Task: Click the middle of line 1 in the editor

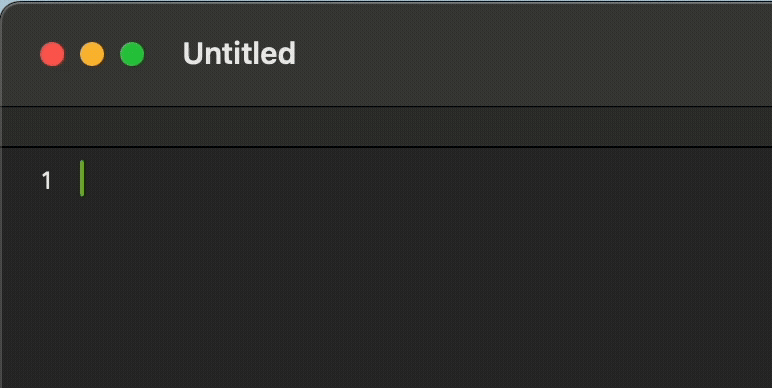Action: (423, 180)
